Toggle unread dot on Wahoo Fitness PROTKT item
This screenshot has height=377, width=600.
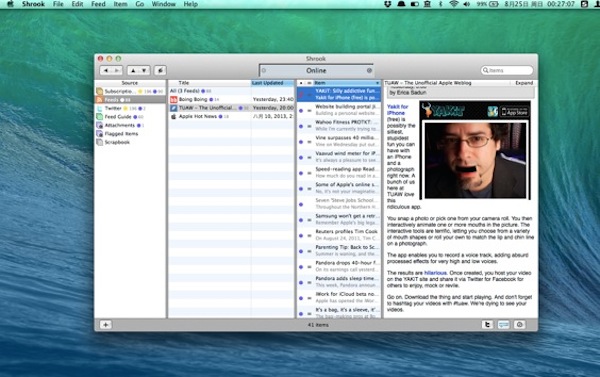[301, 126]
